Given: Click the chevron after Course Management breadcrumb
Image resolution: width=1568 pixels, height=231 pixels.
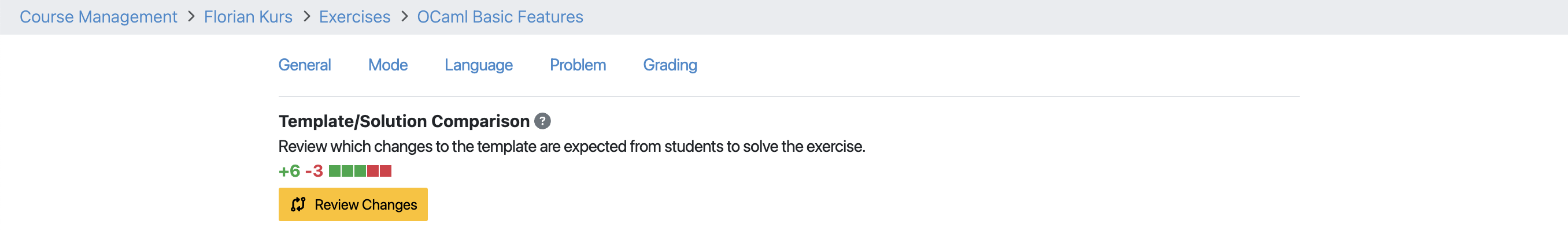Looking at the screenshot, I should pos(191,16).
